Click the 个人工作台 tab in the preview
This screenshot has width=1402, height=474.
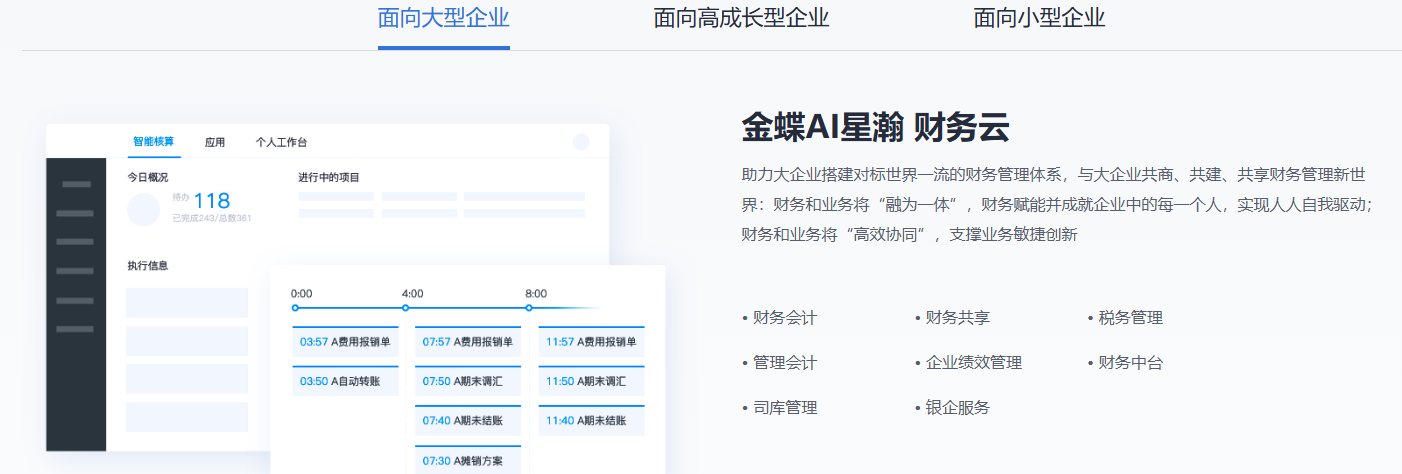[281, 142]
